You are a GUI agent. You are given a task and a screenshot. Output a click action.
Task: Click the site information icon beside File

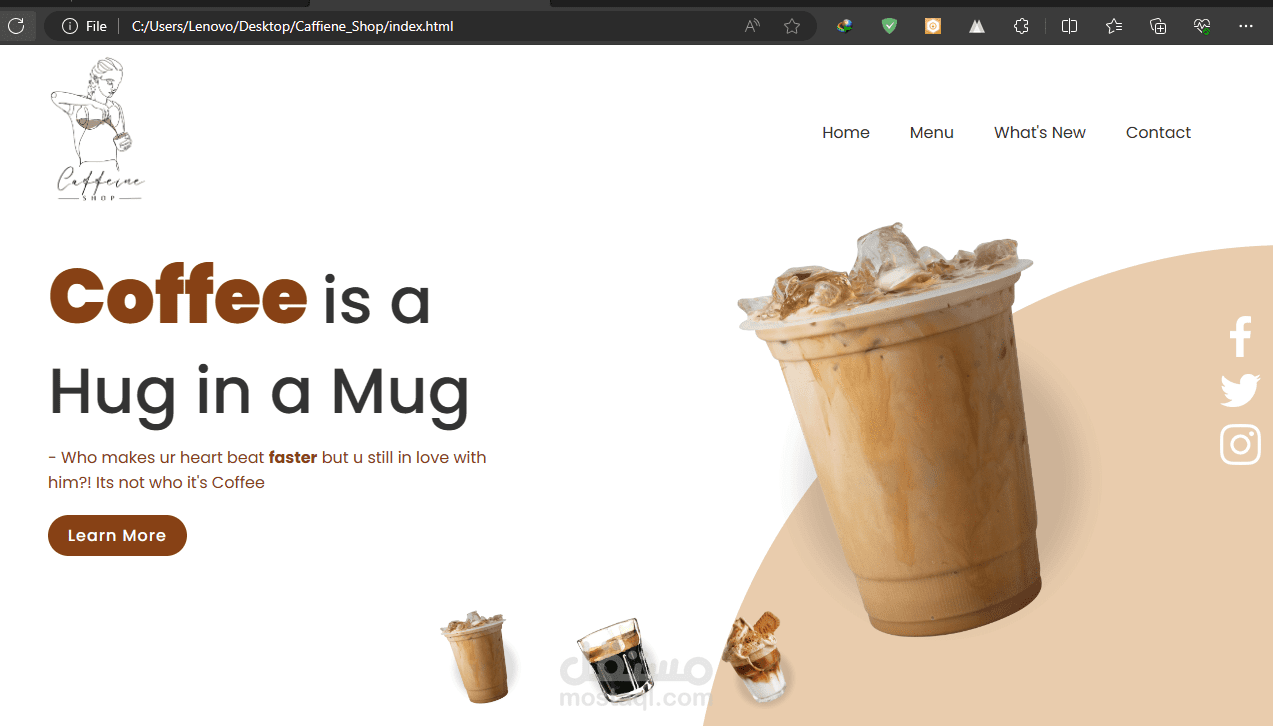point(70,26)
